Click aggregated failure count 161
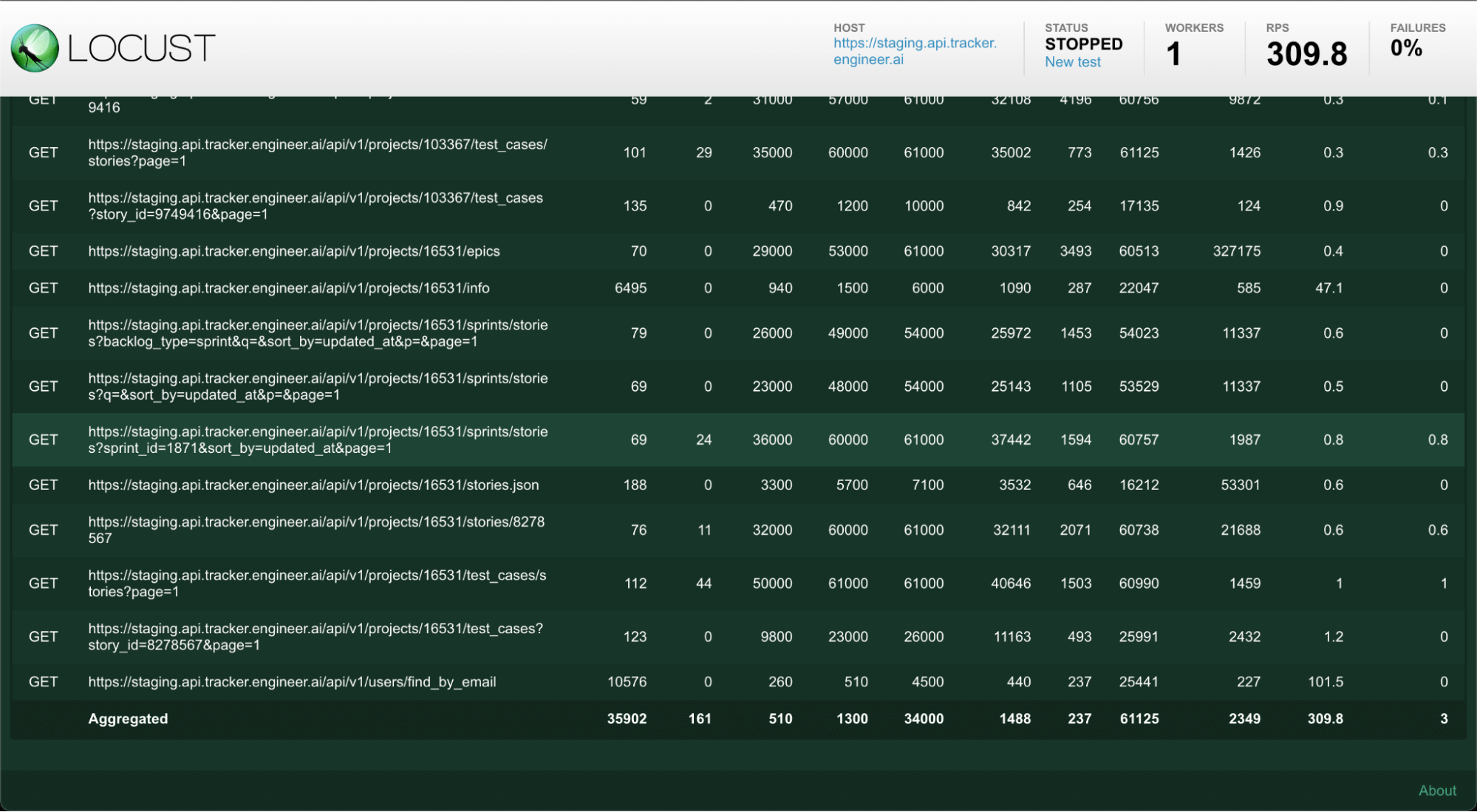Image resolution: width=1477 pixels, height=812 pixels. tap(700, 719)
